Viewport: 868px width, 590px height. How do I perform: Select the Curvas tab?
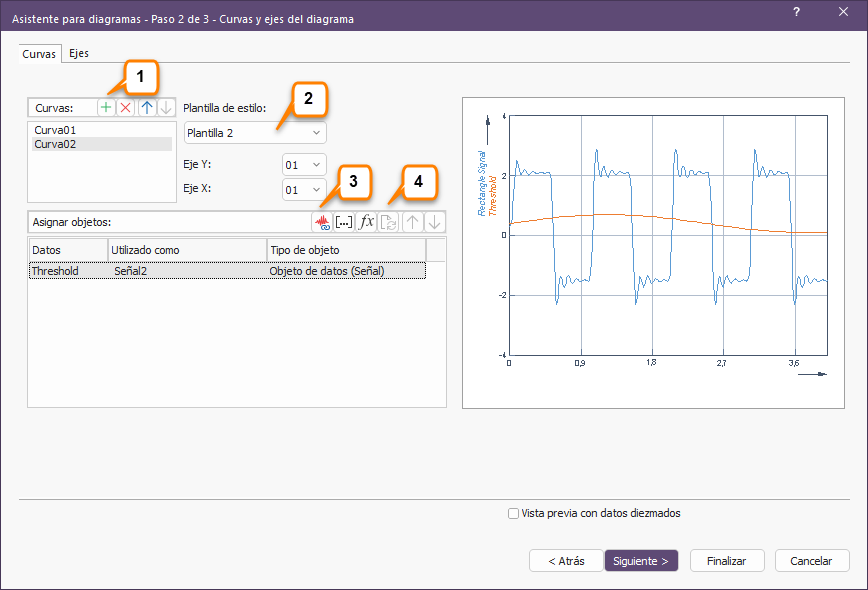tap(39, 54)
